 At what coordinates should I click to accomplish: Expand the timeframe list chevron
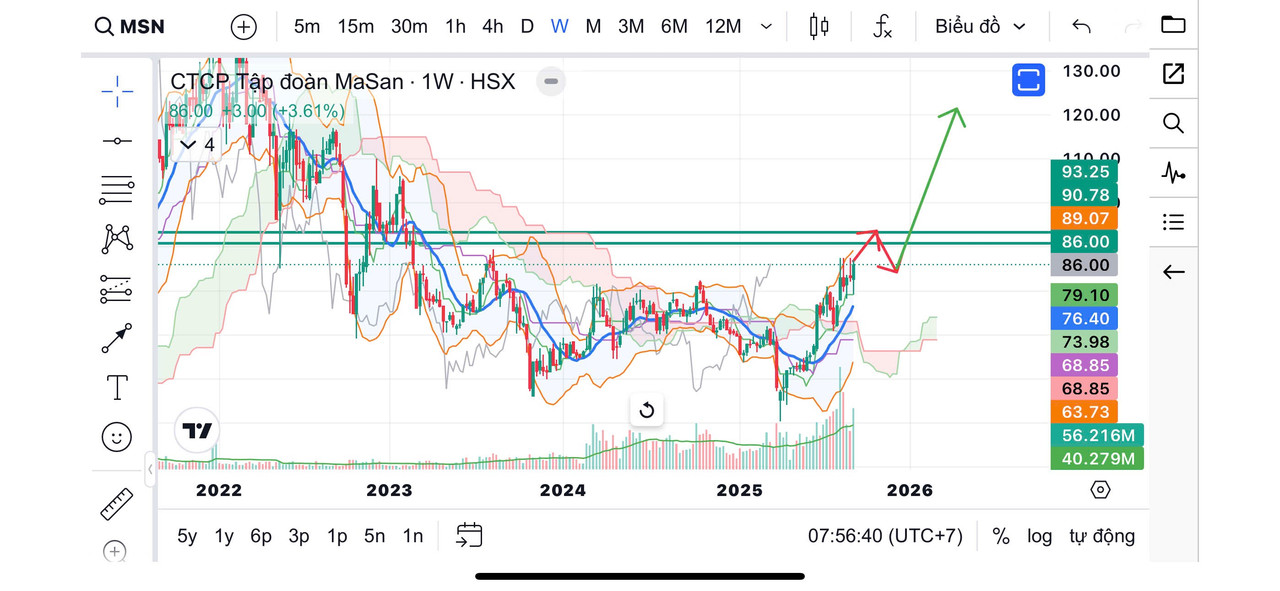767,27
